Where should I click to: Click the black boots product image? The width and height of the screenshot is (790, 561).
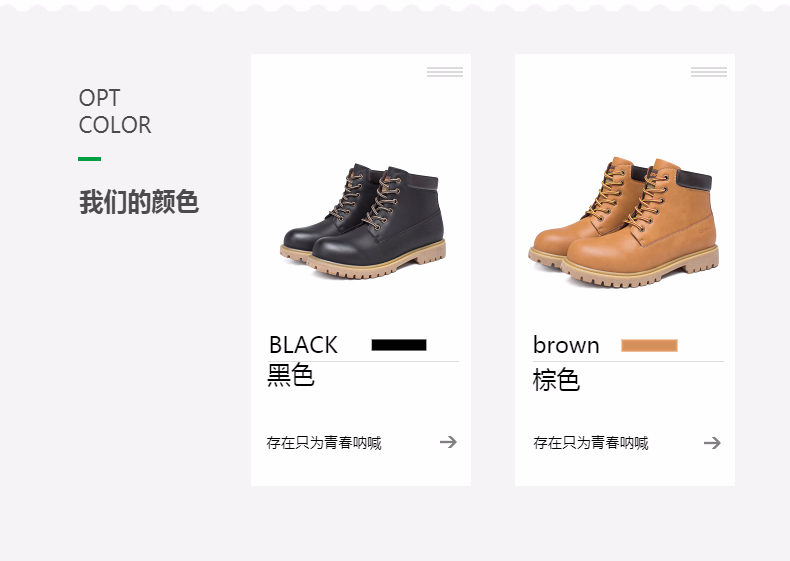[363, 221]
